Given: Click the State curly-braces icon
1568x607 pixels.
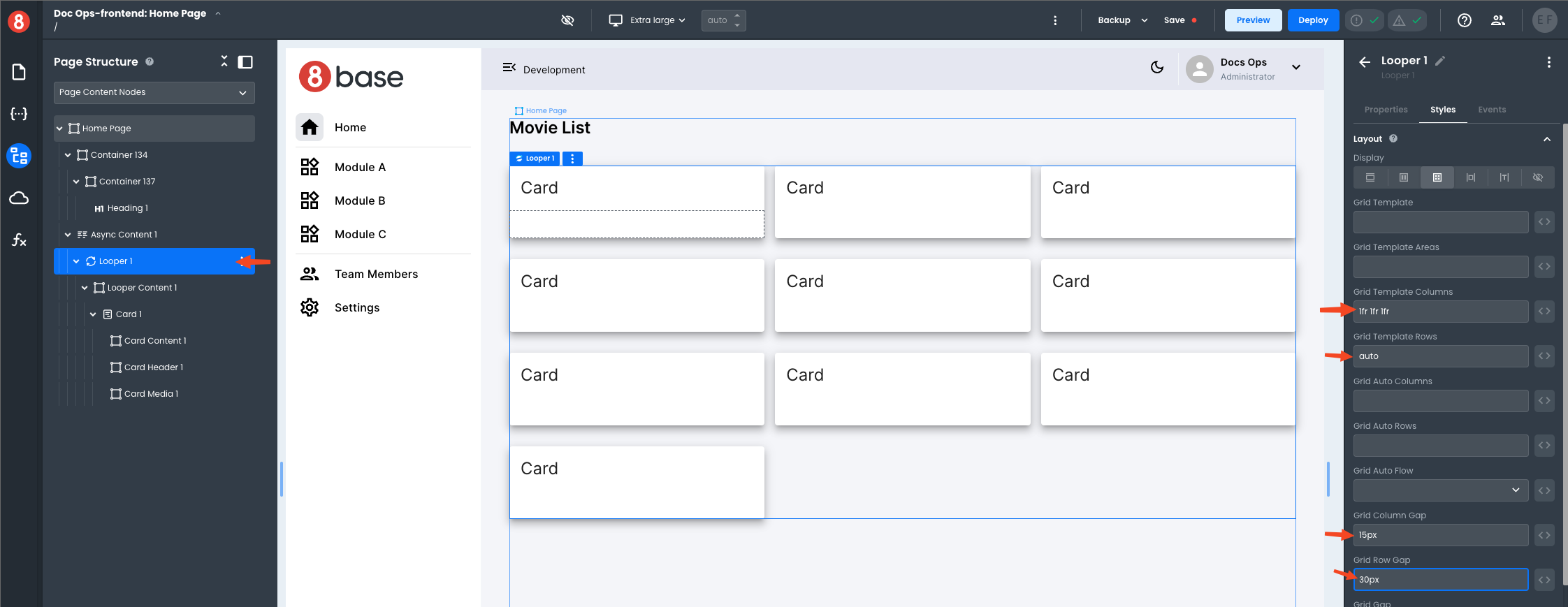Looking at the screenshot, I should click(x=19, y=114).
